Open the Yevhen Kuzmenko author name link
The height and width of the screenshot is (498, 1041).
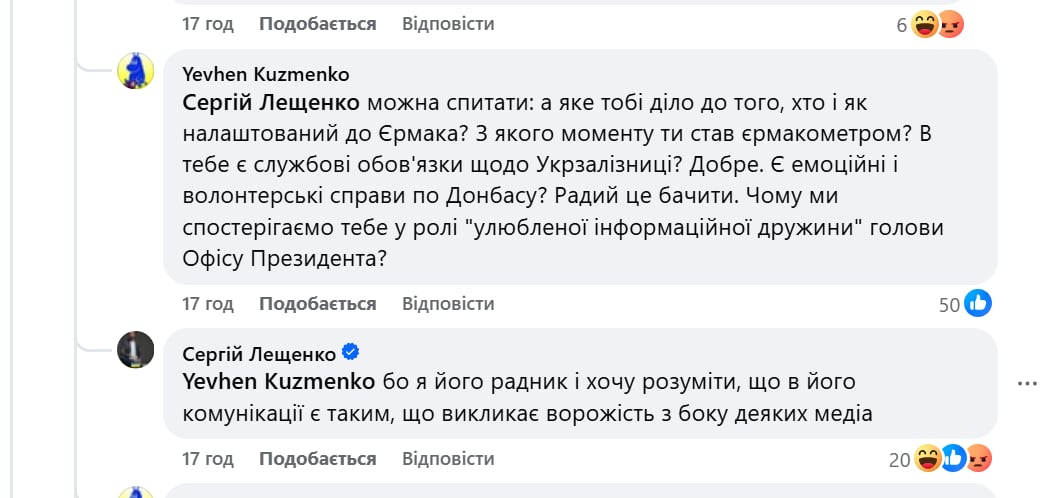click(266, 75)
